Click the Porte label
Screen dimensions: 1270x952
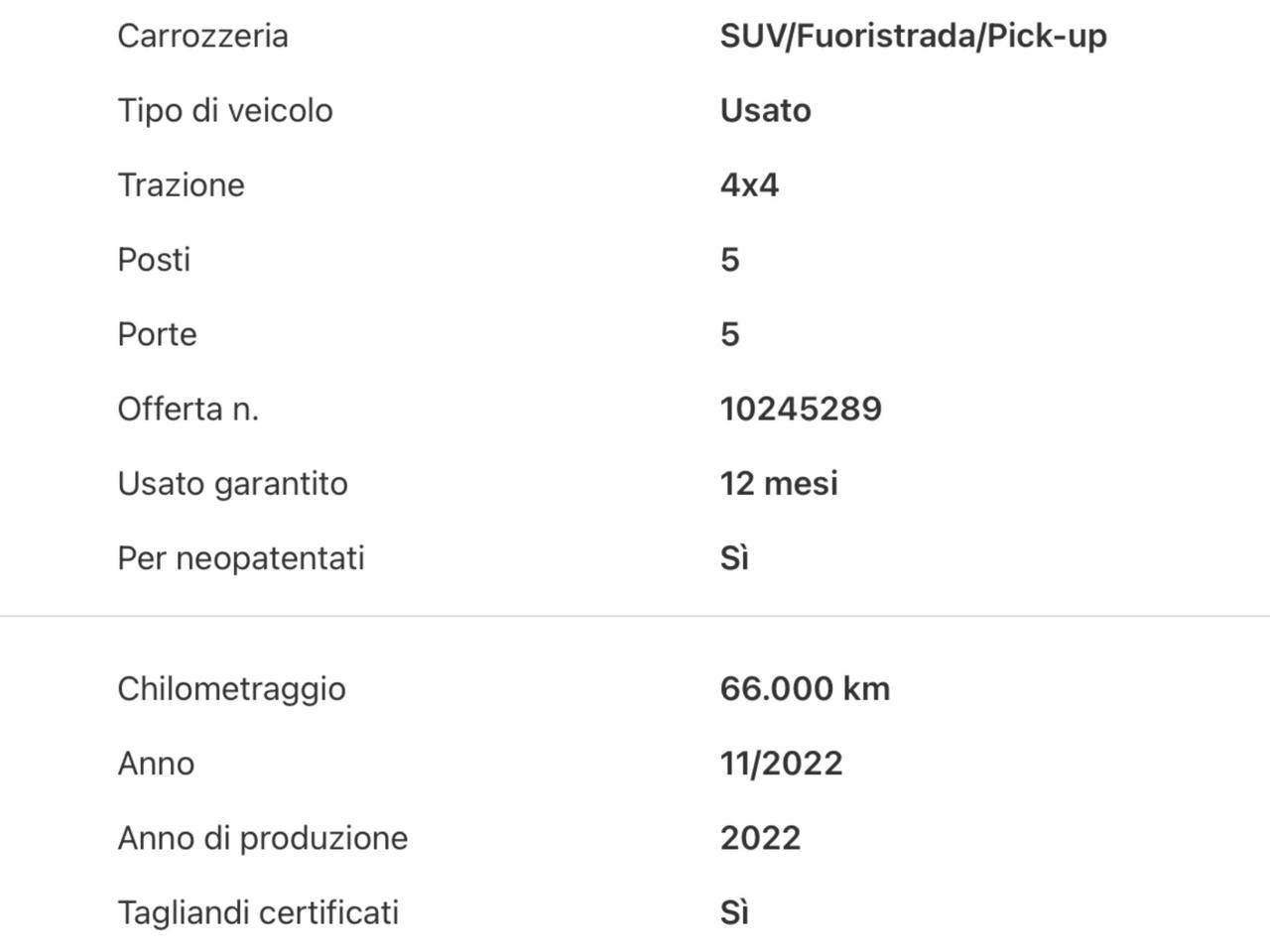pos(157,334)
